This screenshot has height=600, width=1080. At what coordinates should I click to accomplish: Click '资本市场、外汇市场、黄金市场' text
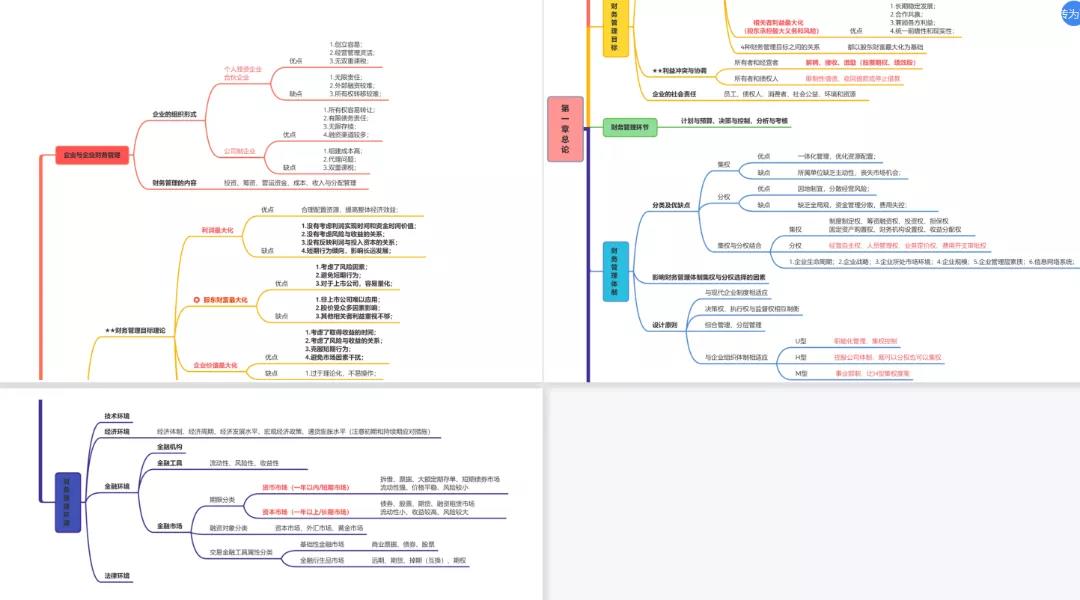coord(319,528)
